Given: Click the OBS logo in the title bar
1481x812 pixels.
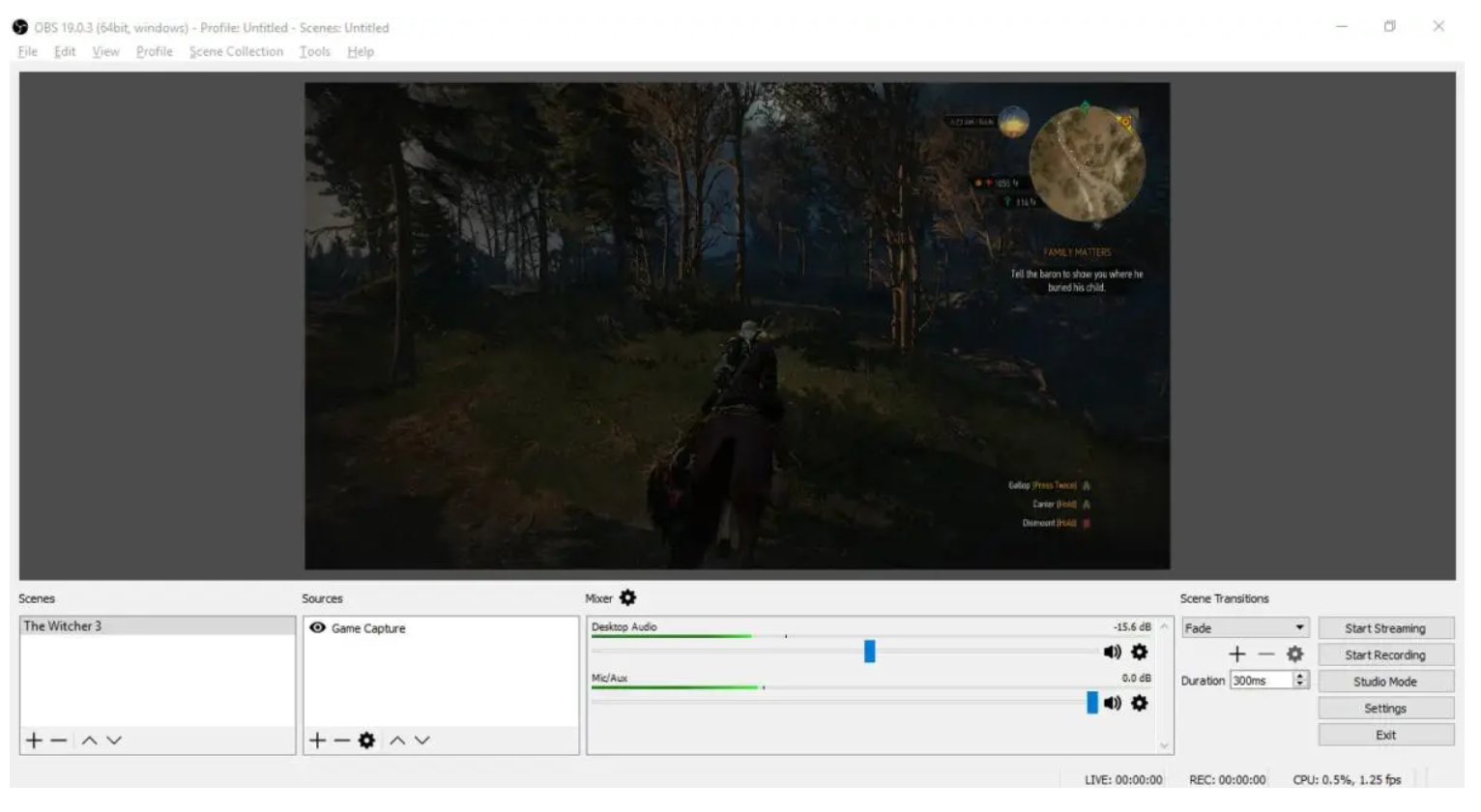Looking at the screenshot, I should point(20,27).
